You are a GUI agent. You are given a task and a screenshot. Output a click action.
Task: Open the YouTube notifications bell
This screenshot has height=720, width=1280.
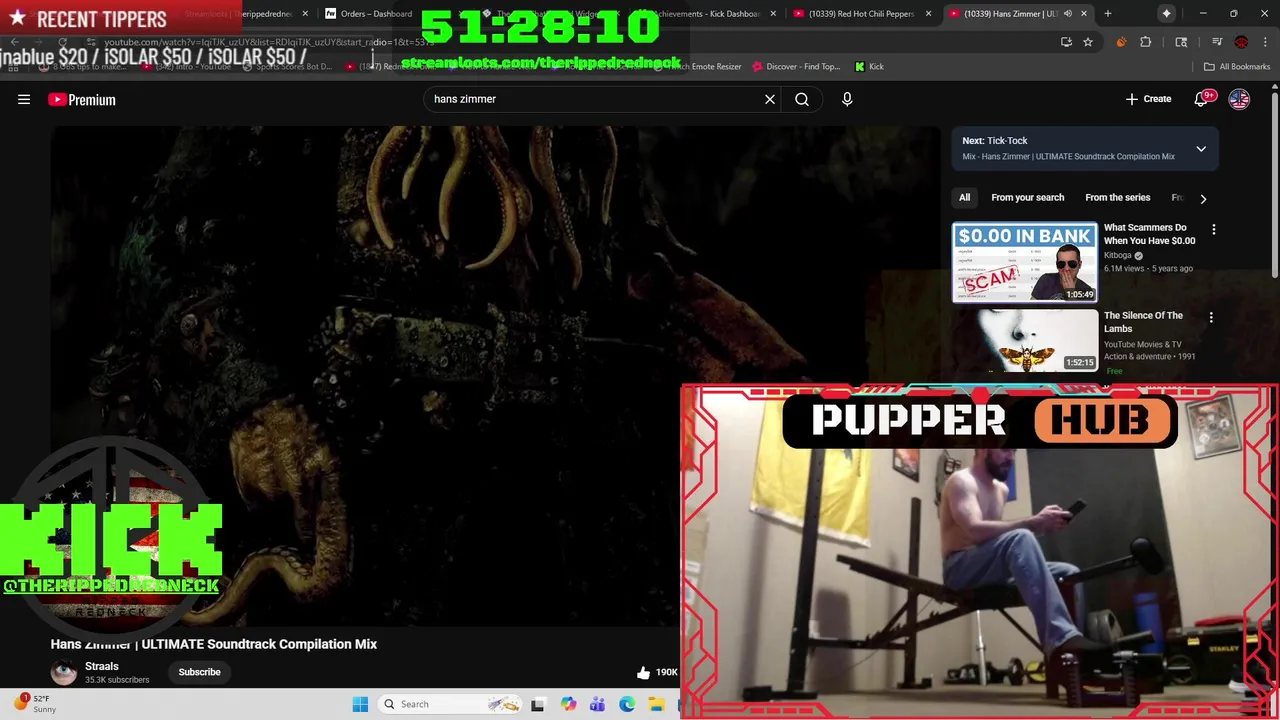[1204, 99]
